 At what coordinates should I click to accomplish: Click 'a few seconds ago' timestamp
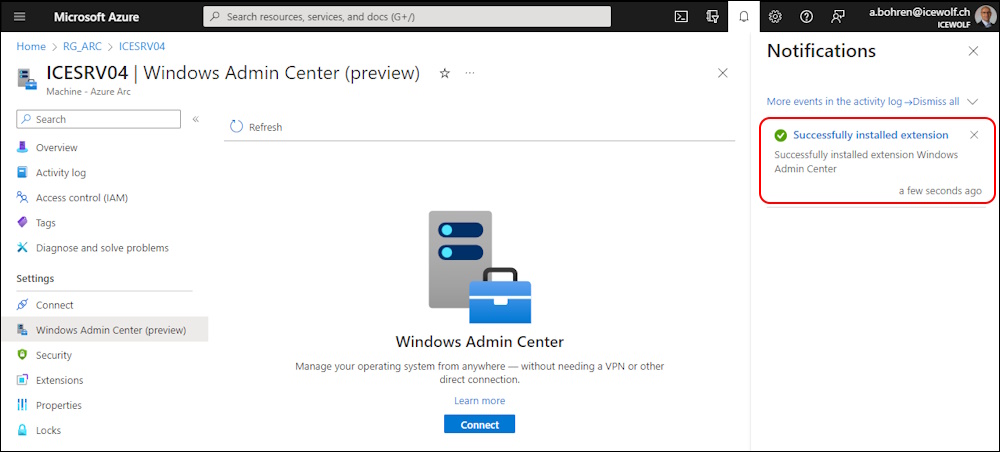[x=940, y=191]
